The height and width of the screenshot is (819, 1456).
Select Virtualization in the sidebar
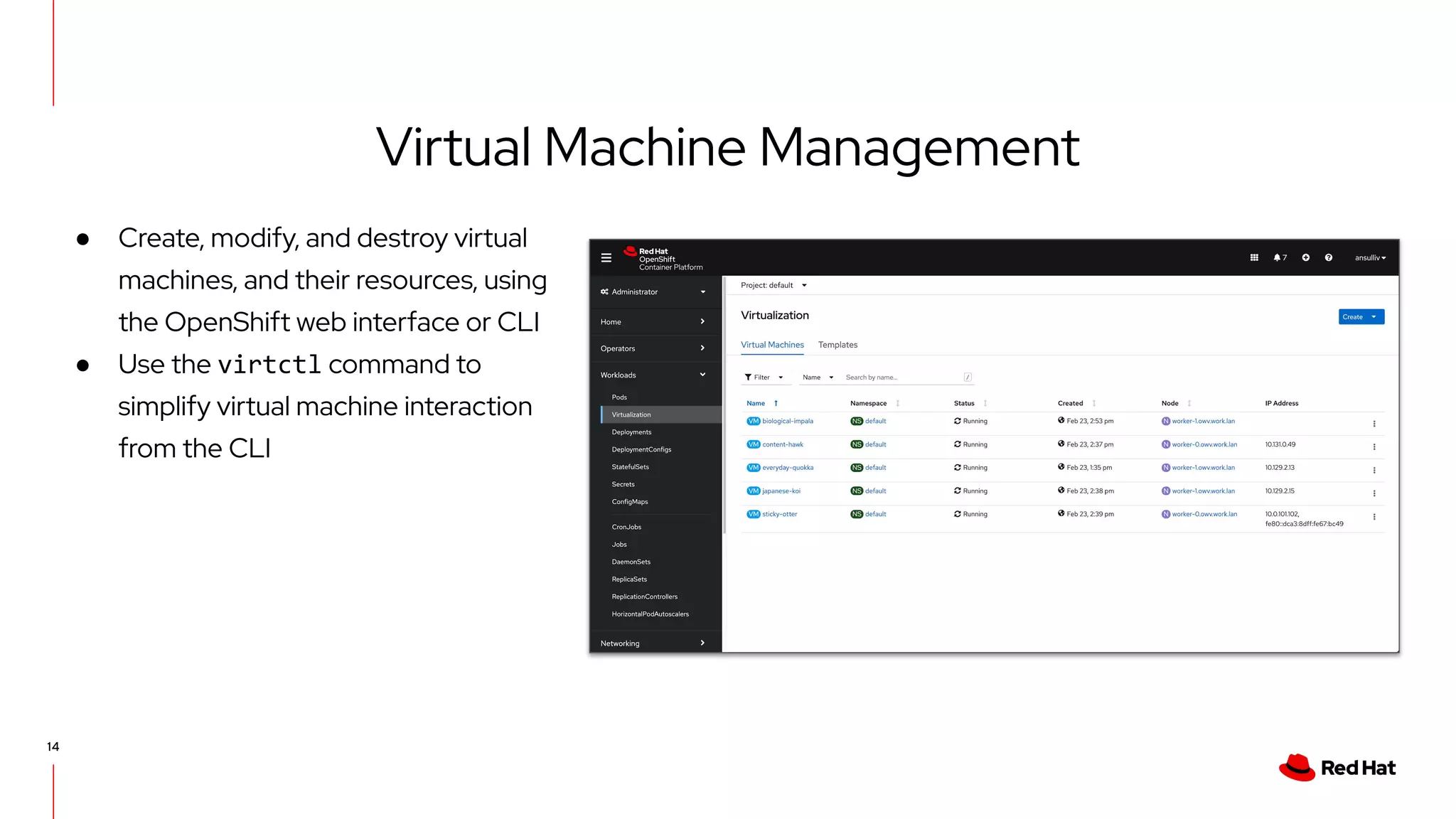tap(661, 415)
